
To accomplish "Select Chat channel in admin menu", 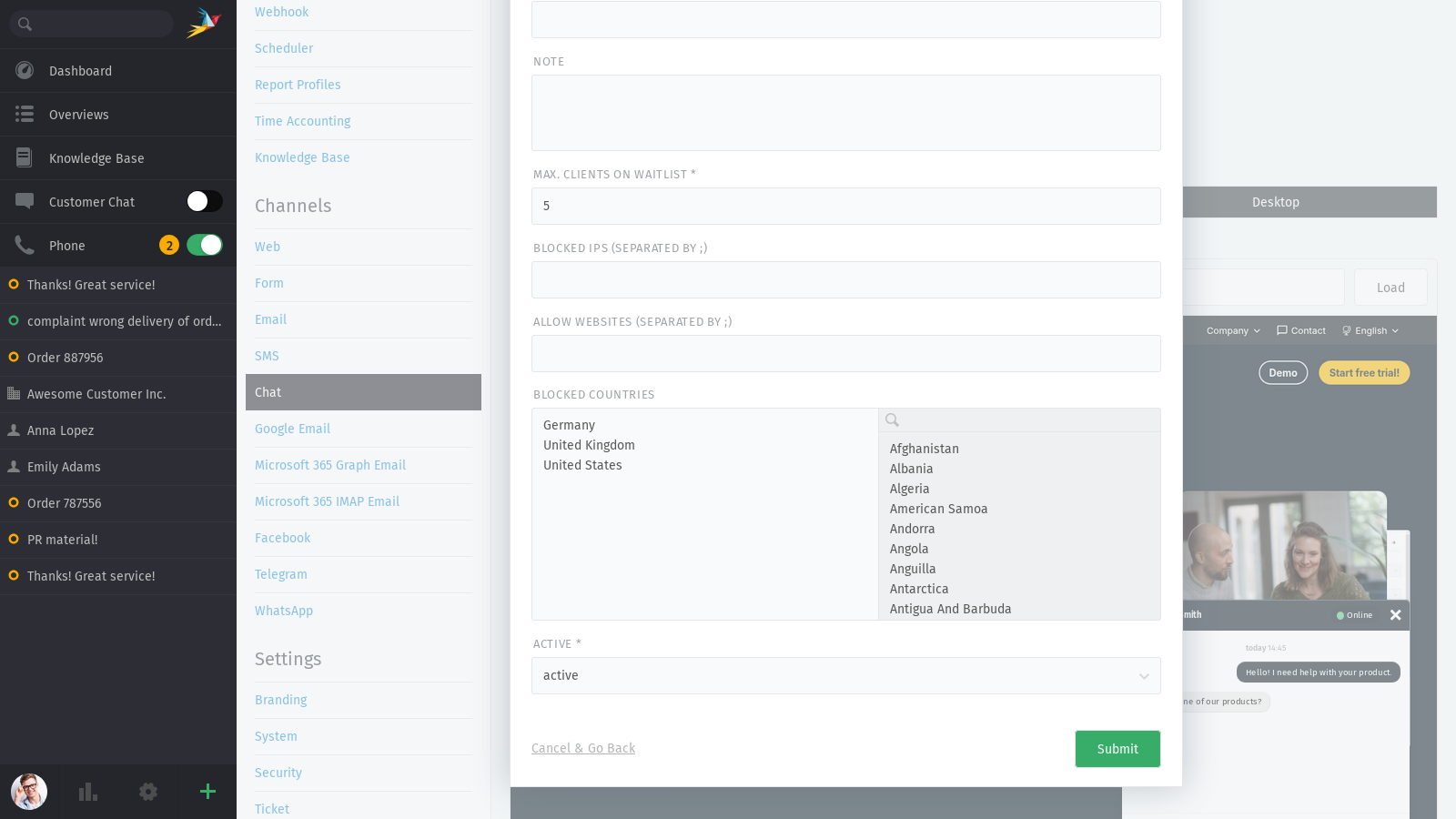I will click(x=363, y=392).
